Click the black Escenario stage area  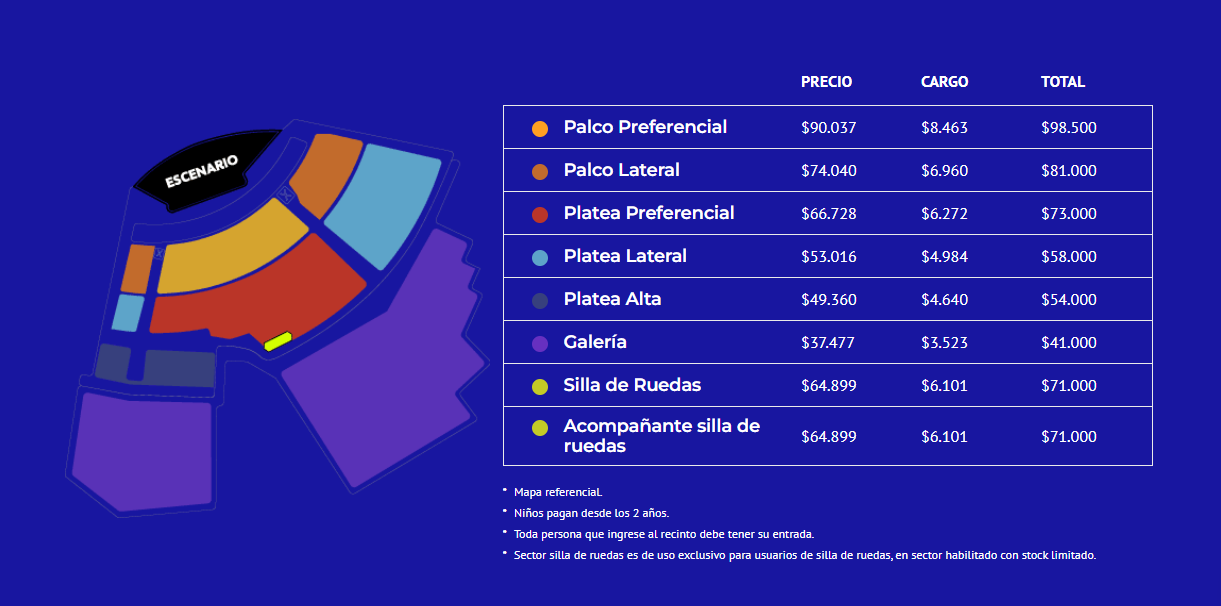coord(205,168)
